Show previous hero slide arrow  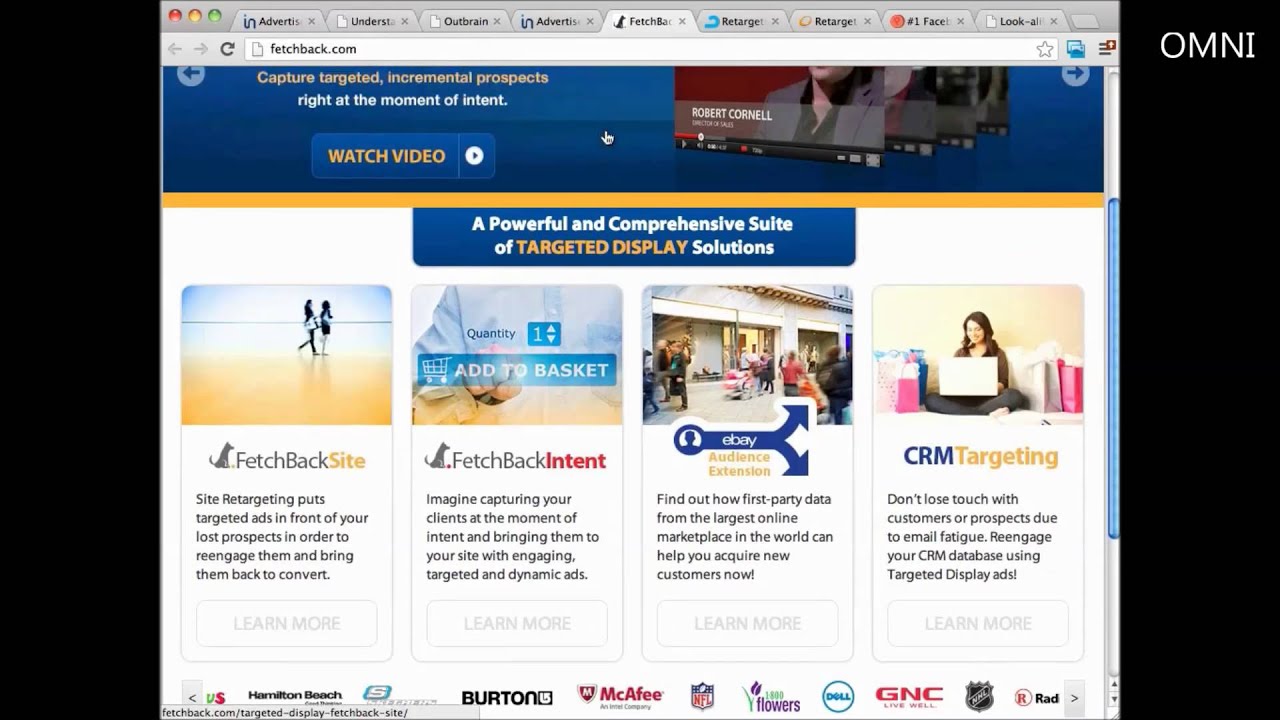(191, 74)
